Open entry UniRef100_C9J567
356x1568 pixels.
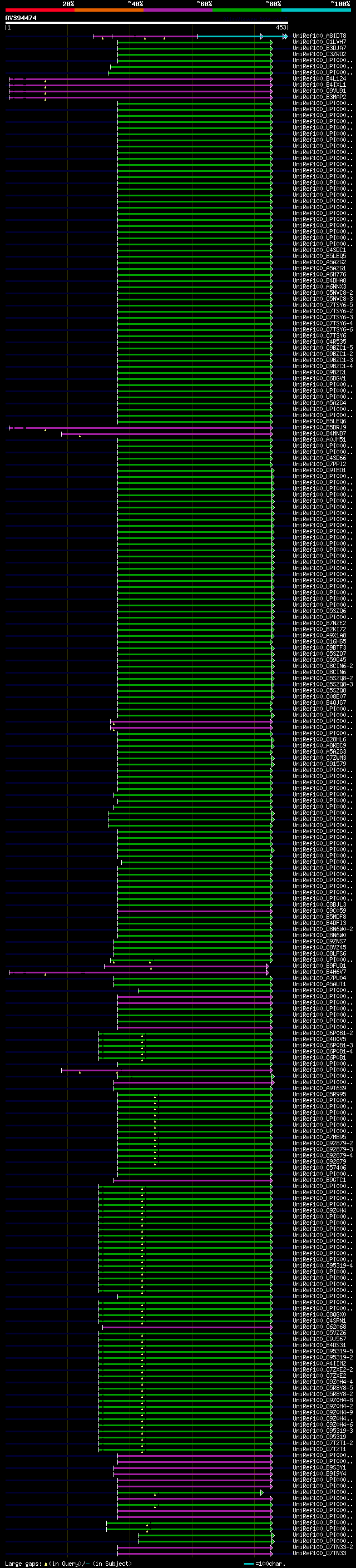[x=319, y=1339]
